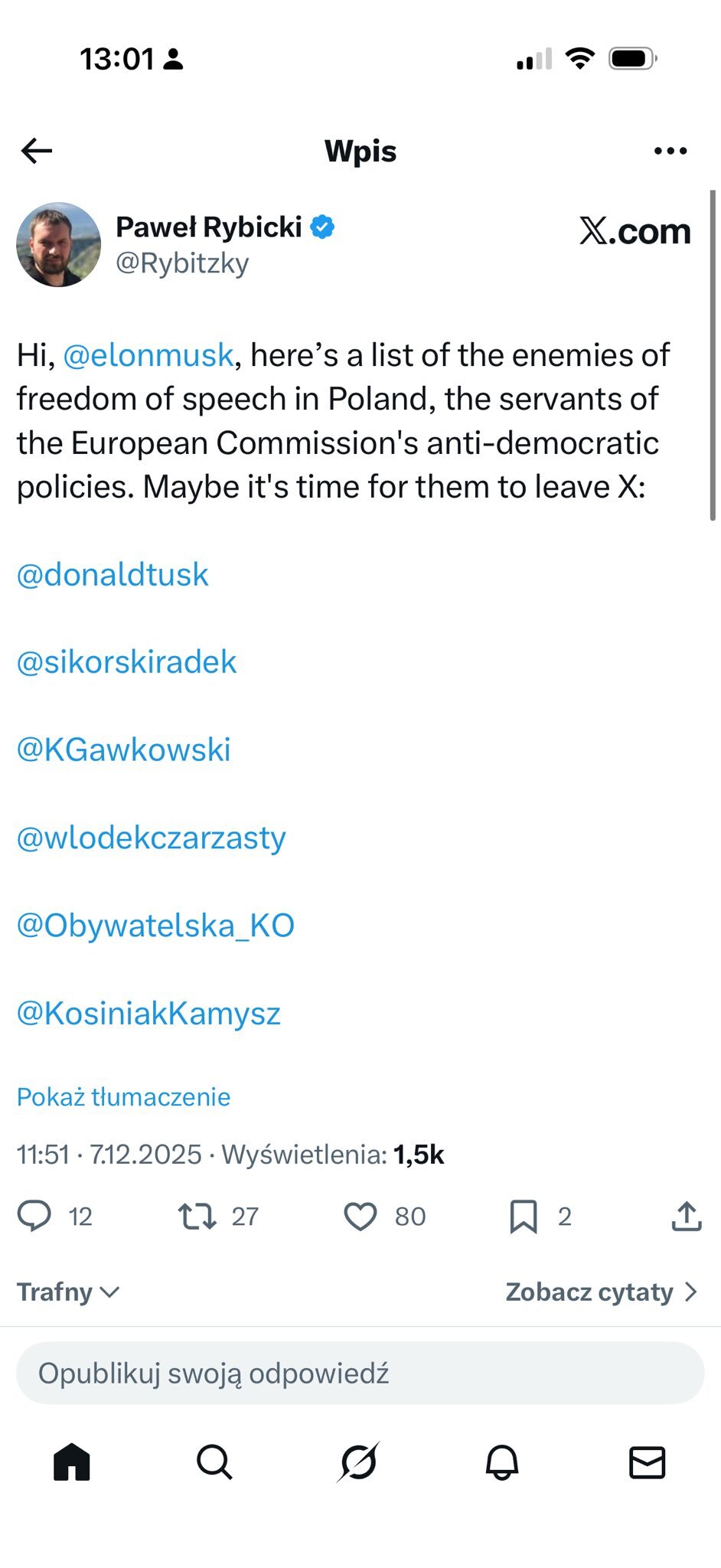Screen dimensions: 721x1568
Task: Tap the share upload icon
Action: point(687,1216)
